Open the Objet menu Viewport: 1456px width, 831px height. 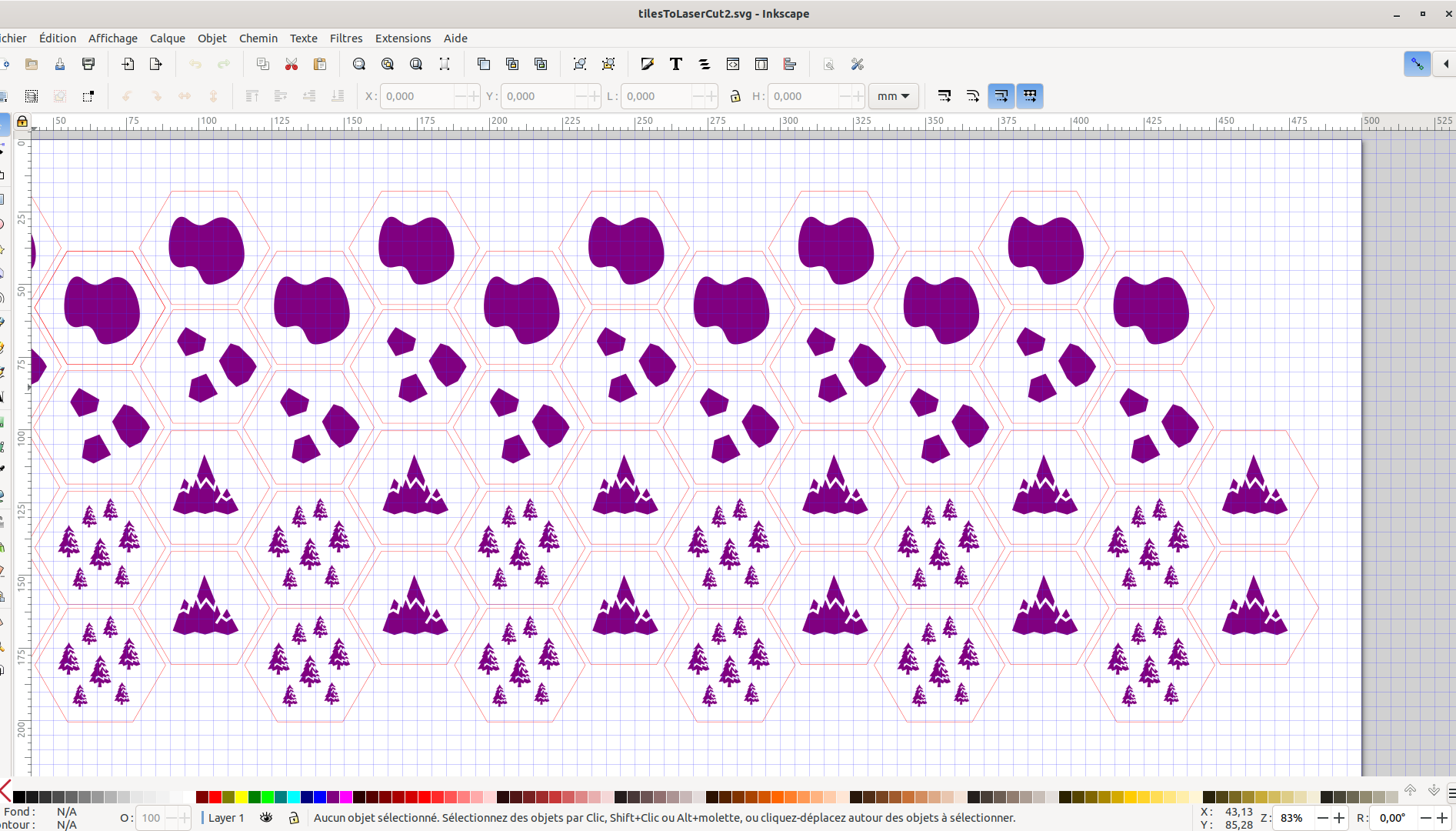(212, 38)
